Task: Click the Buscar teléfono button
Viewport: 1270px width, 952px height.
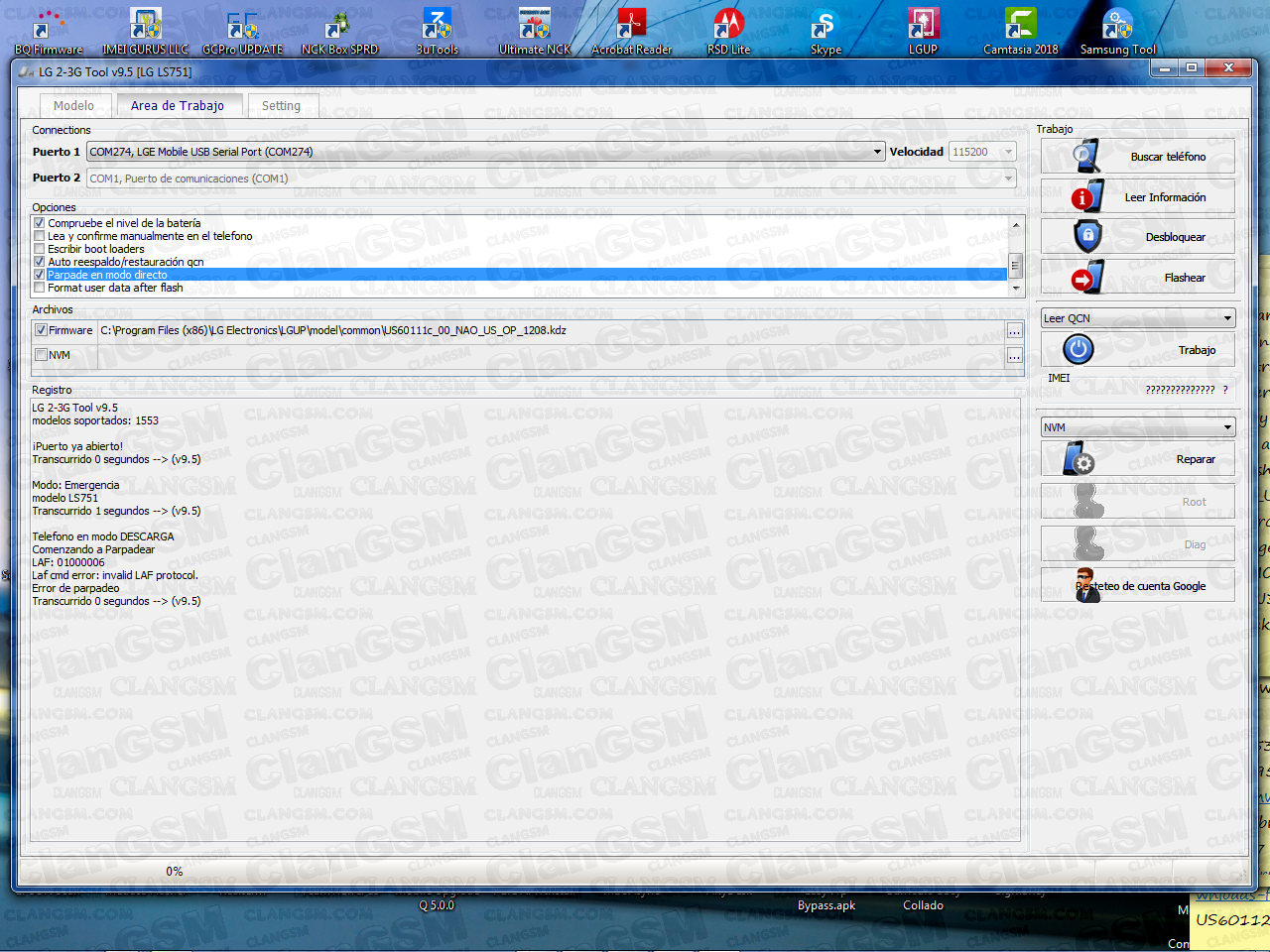Action: click(1138, 157)
